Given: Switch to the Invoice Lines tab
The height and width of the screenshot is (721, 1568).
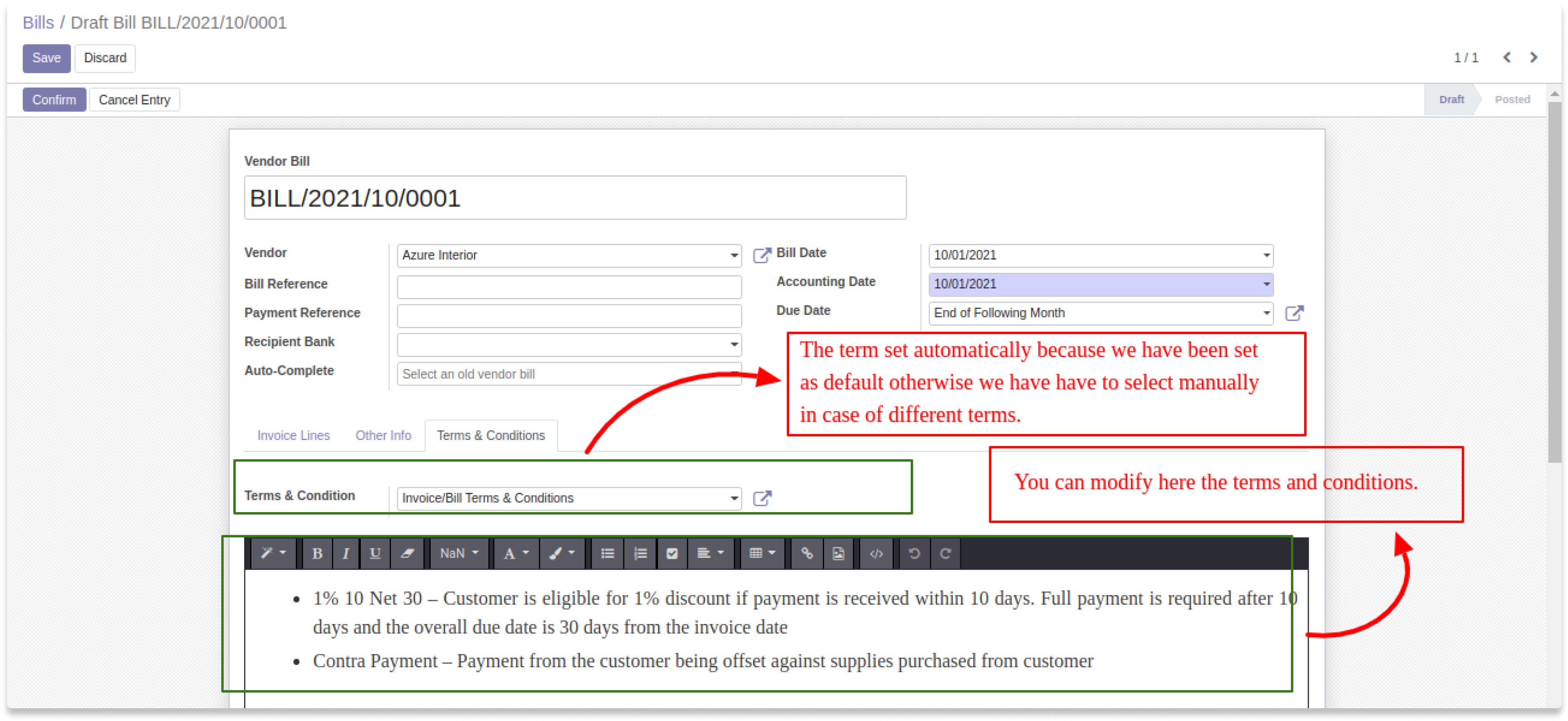Looking at the screenshot, I should [293, 435].
